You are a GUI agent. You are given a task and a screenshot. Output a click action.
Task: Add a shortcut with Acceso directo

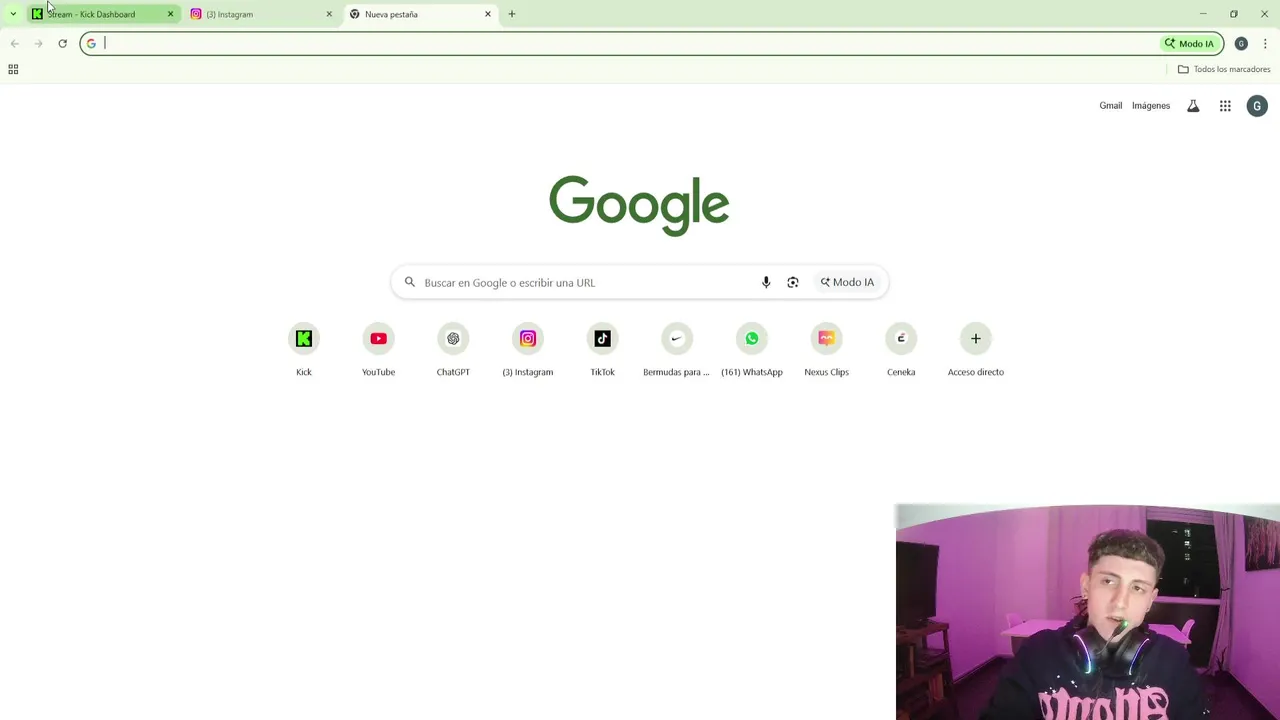[x=976, y=350]
